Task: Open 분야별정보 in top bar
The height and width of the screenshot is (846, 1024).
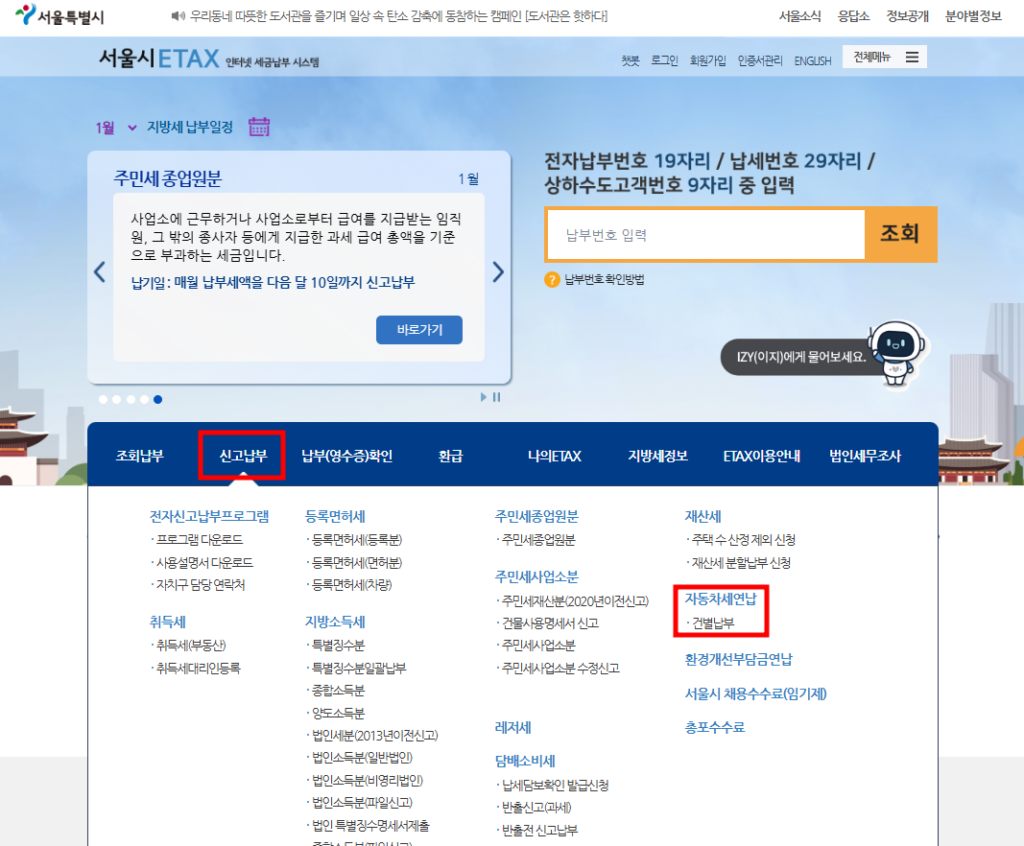Action: pos(973,16)
